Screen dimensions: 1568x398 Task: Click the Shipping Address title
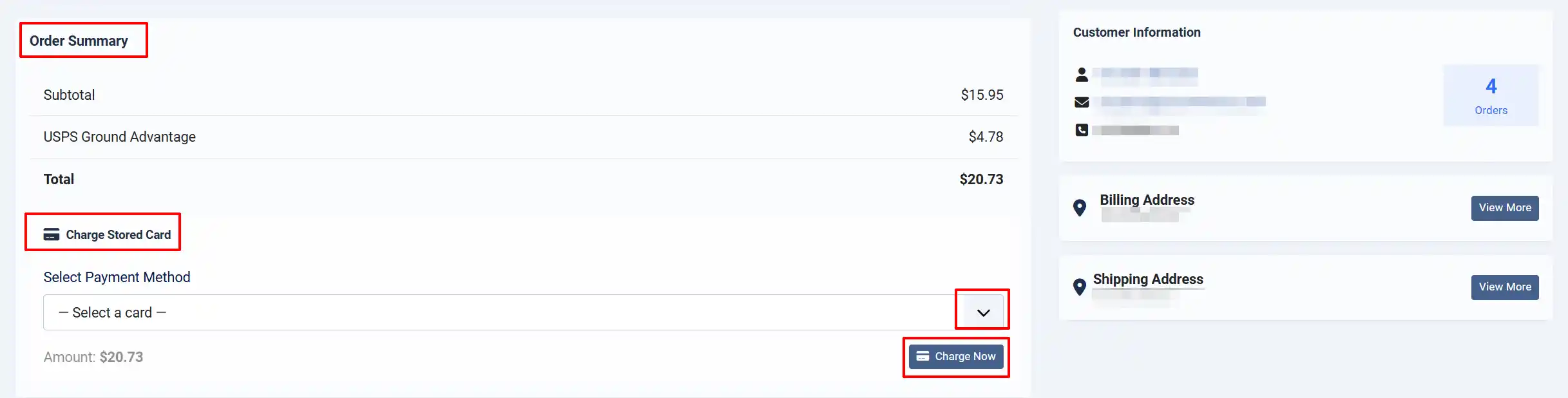click(x=1148, y=279)
